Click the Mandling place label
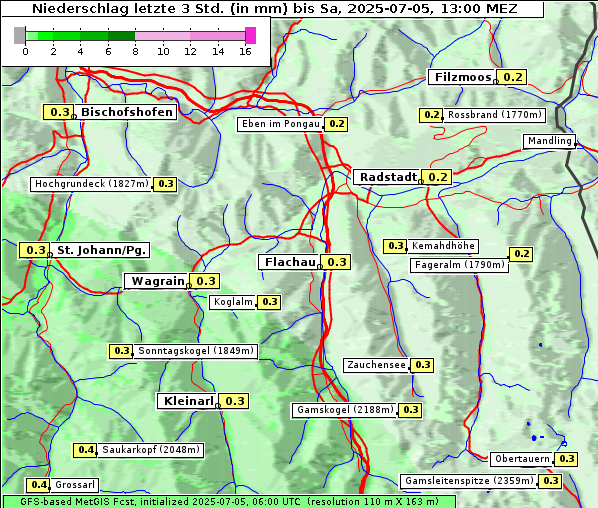Image resolution: width=598 pixels, height=508 pixels. 549,141
